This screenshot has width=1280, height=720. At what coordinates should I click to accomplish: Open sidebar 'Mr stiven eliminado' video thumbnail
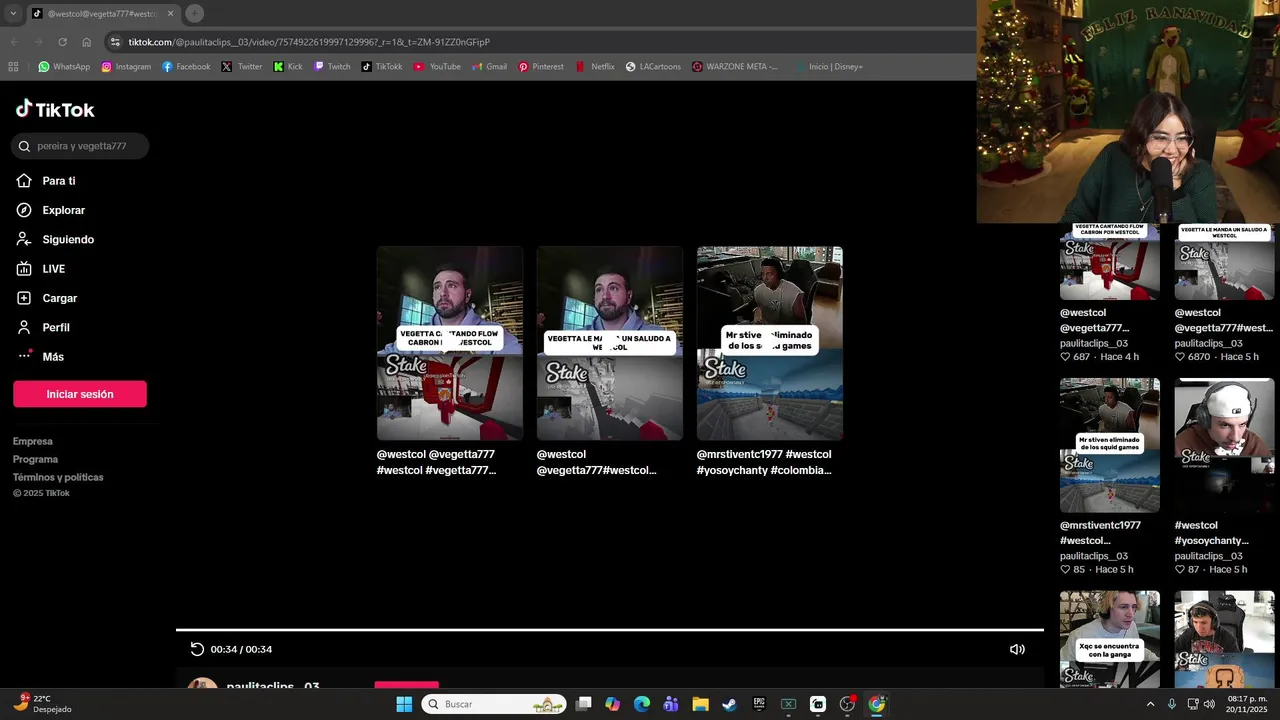(1110, 445)
